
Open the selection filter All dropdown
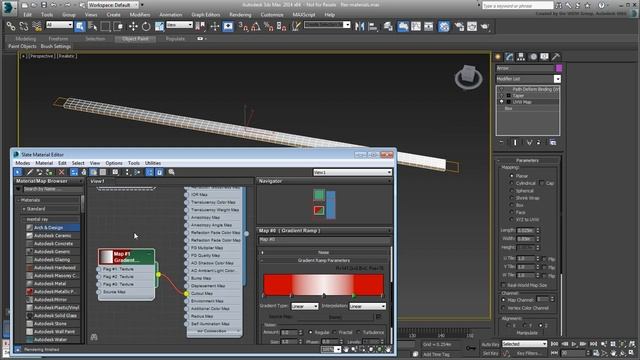[59, 25]
